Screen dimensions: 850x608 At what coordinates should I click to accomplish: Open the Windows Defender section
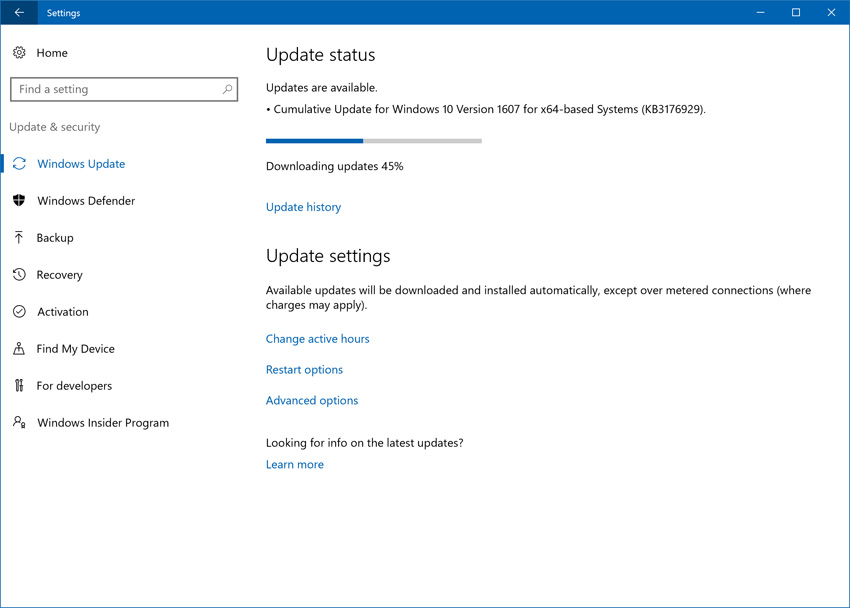[x=86, y=201]
